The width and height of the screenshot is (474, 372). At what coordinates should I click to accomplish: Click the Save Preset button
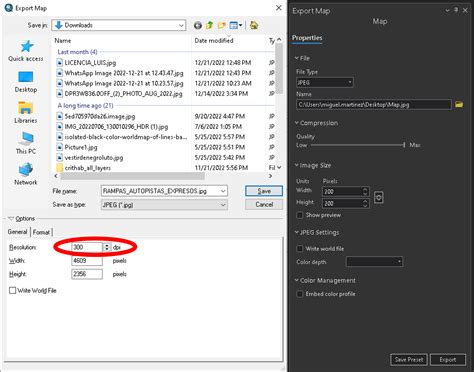[x=409, y=359]
